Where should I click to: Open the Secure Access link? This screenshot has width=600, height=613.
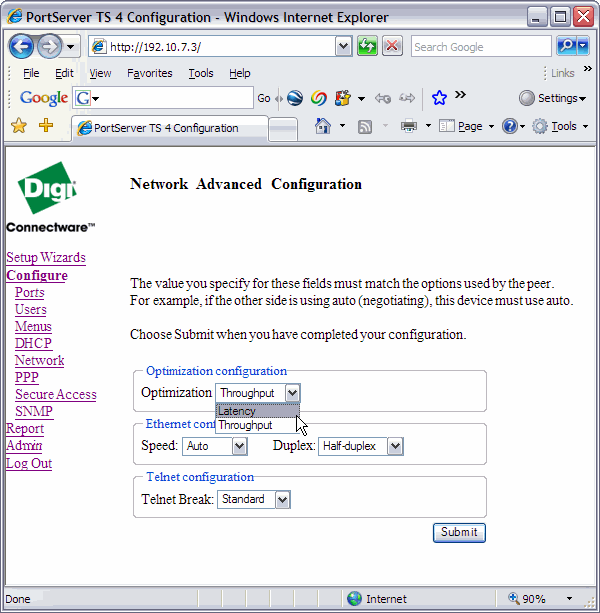tap(56, 394)
